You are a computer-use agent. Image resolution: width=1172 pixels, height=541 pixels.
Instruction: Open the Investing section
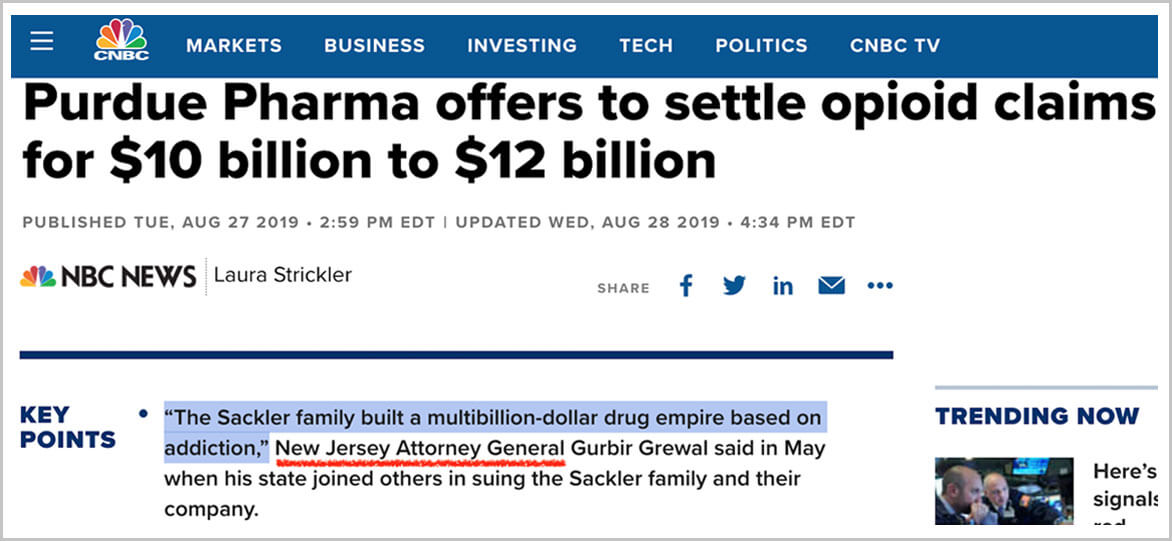[521, 45]
